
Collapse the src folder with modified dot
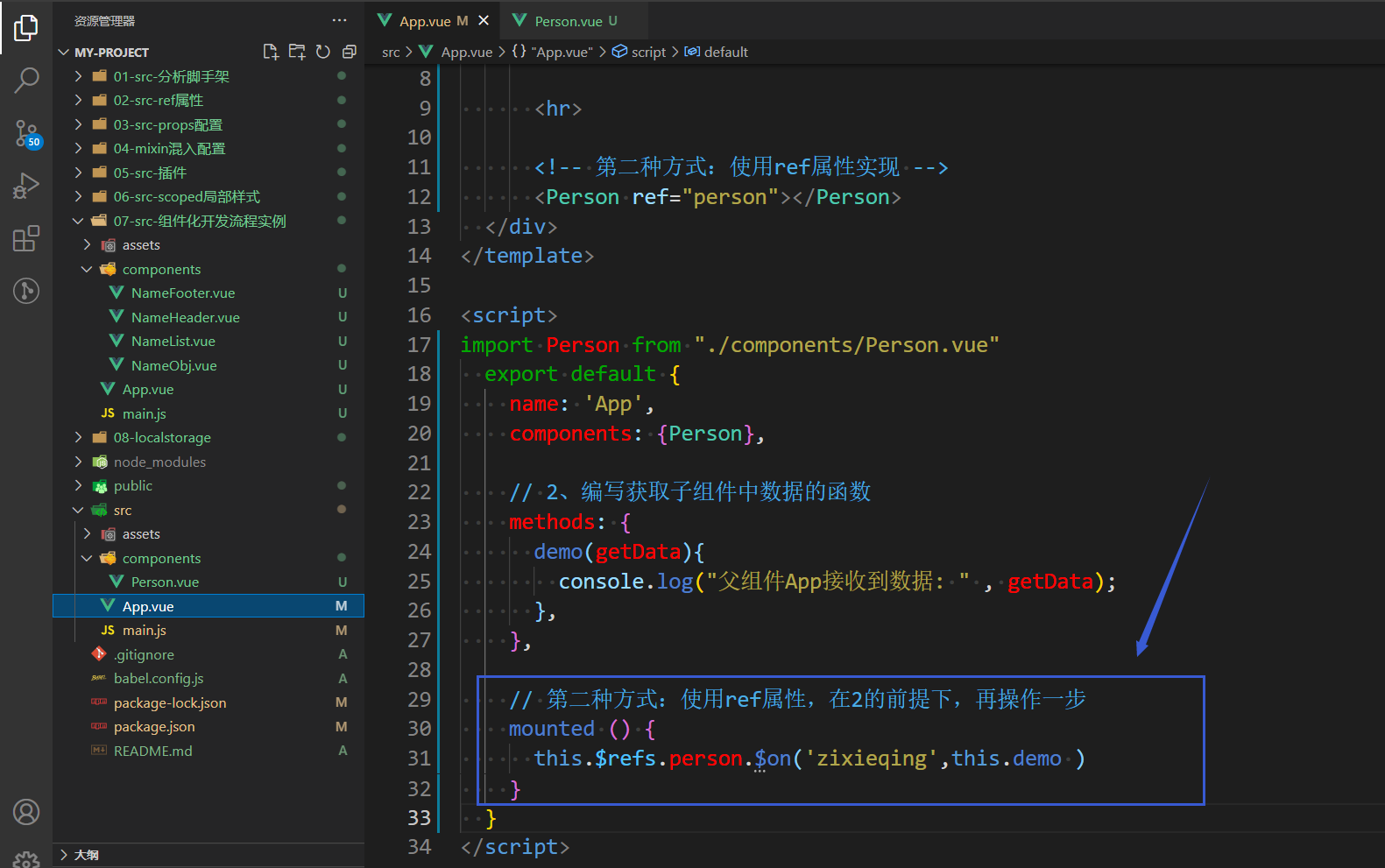point(208,510)
